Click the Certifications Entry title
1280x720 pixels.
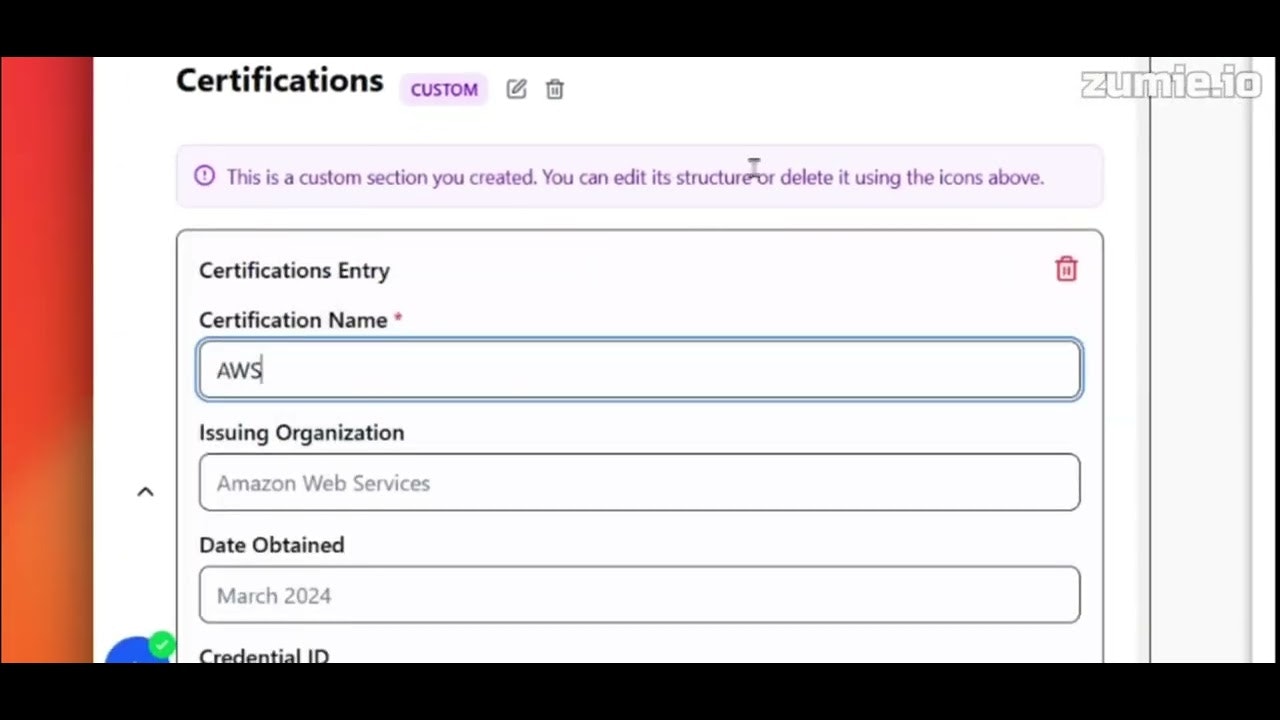click(294, 270)
